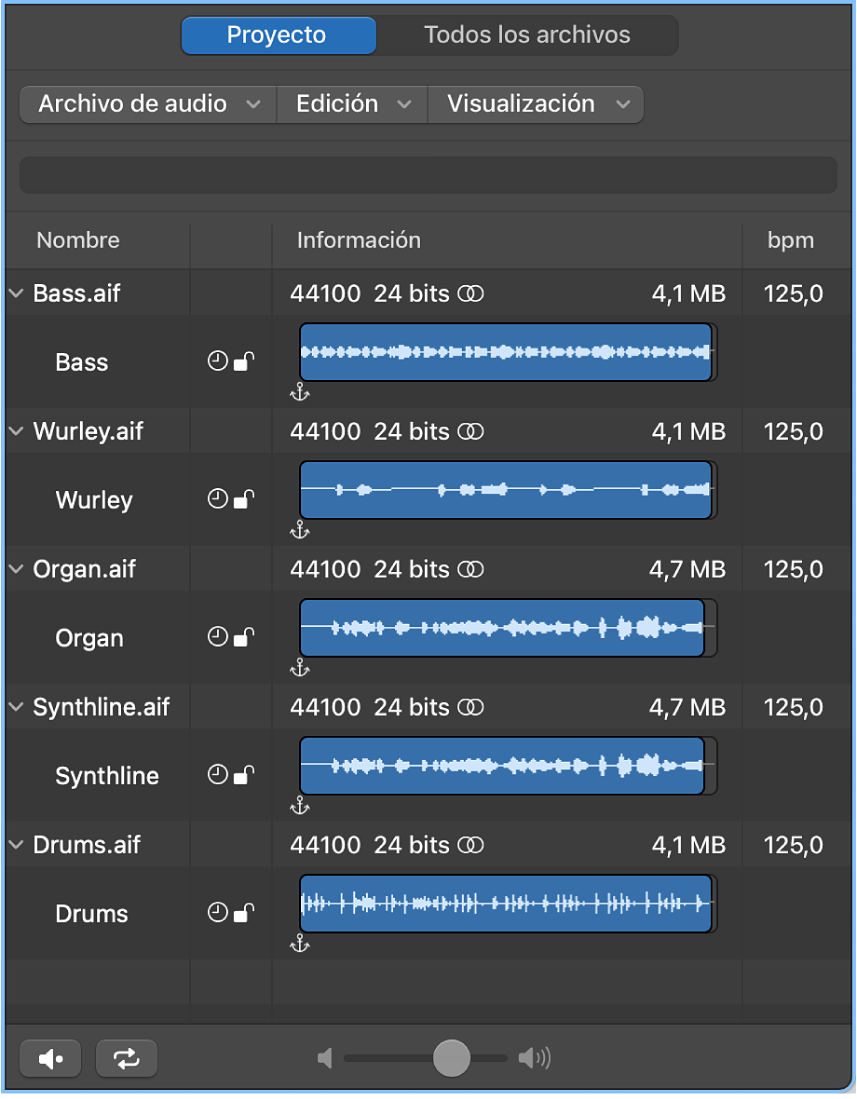
Task: Open the Archivo de audio dropdown menu
Action: click(148, 104)
